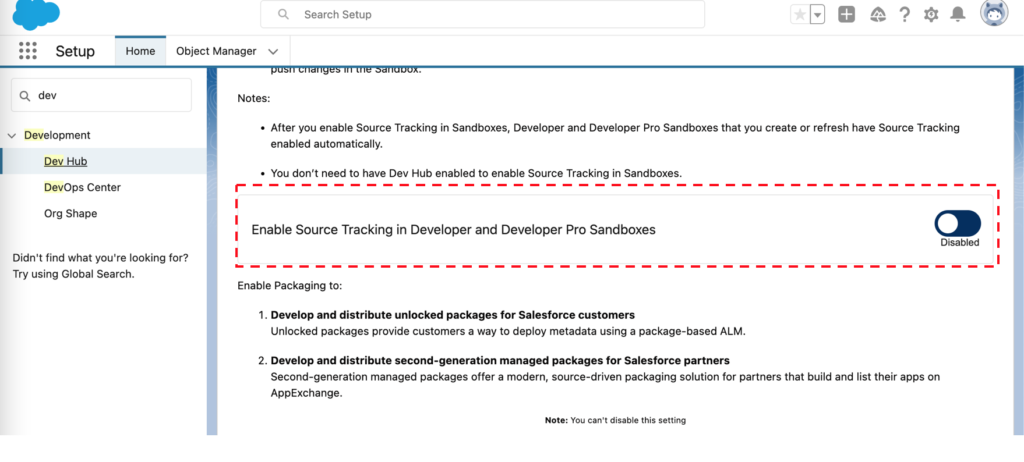Click 'Try using Global Search.' text
This screenshot has width=1024, height=462.
click(x=73, y=274)
